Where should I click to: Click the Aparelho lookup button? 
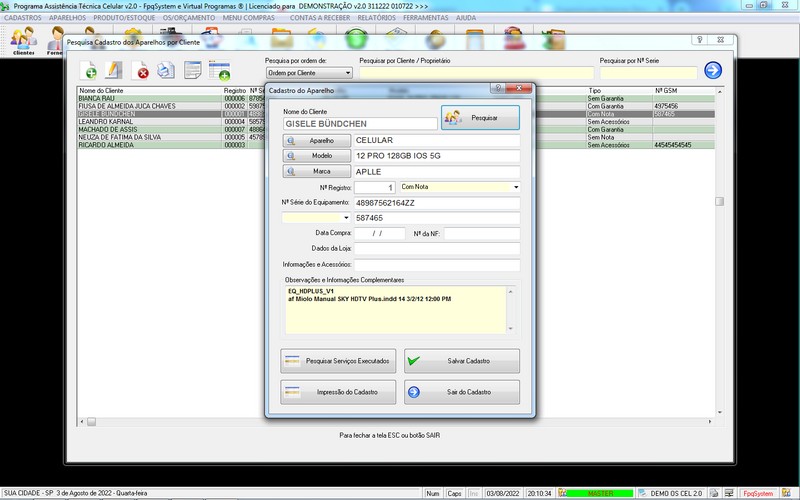tap(315, 141)
